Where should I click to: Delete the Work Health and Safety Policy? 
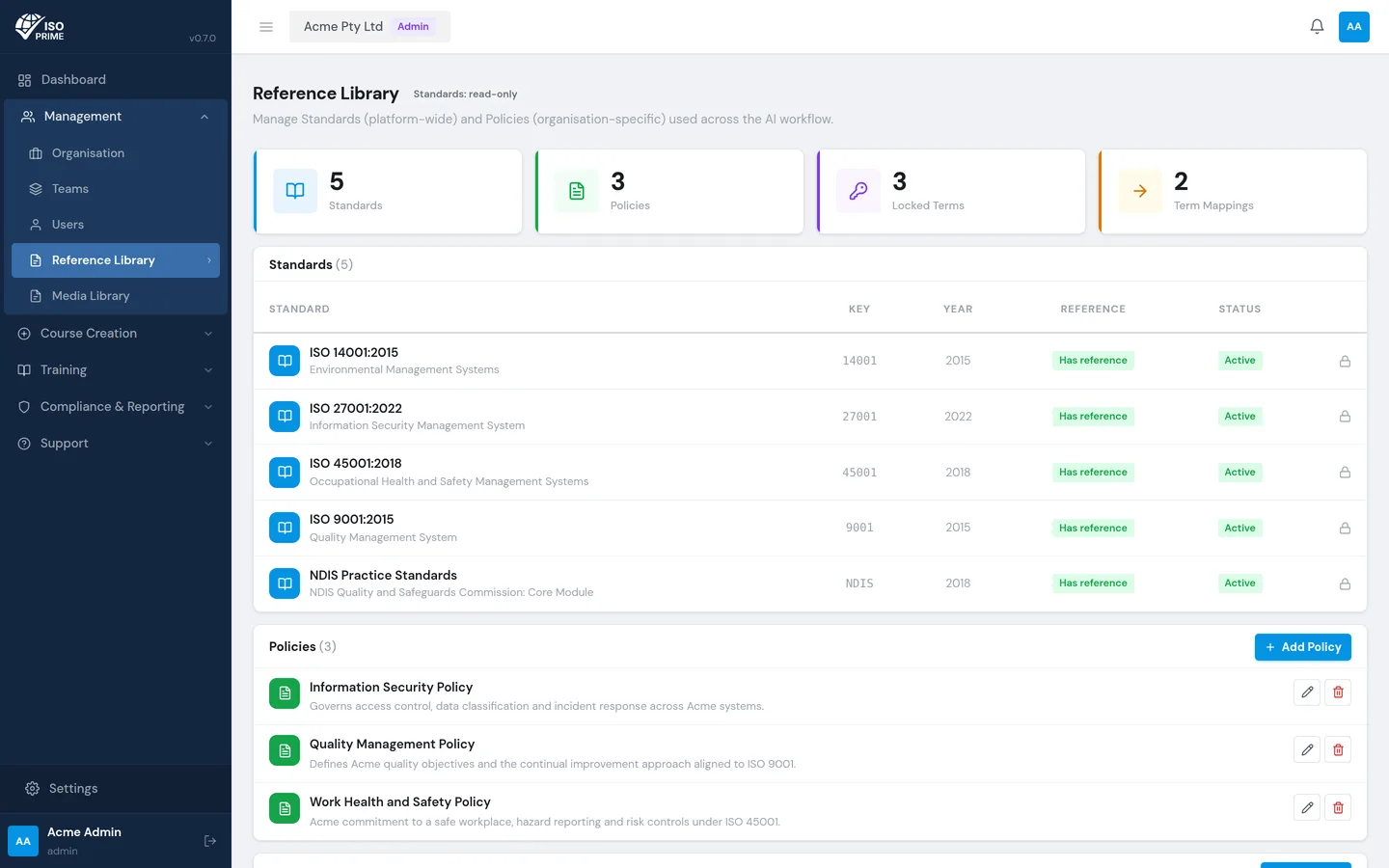click(1338, 808)
